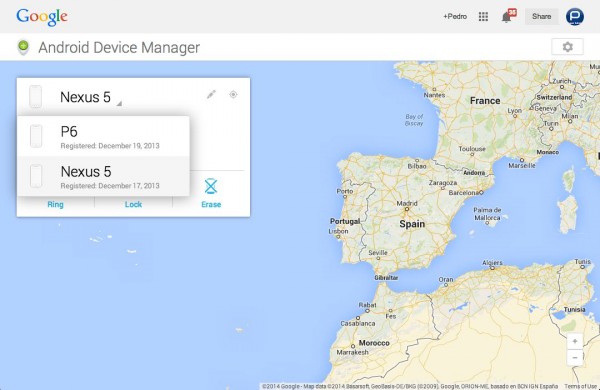
Task: Click the Share button
Action: click(541, 16)
